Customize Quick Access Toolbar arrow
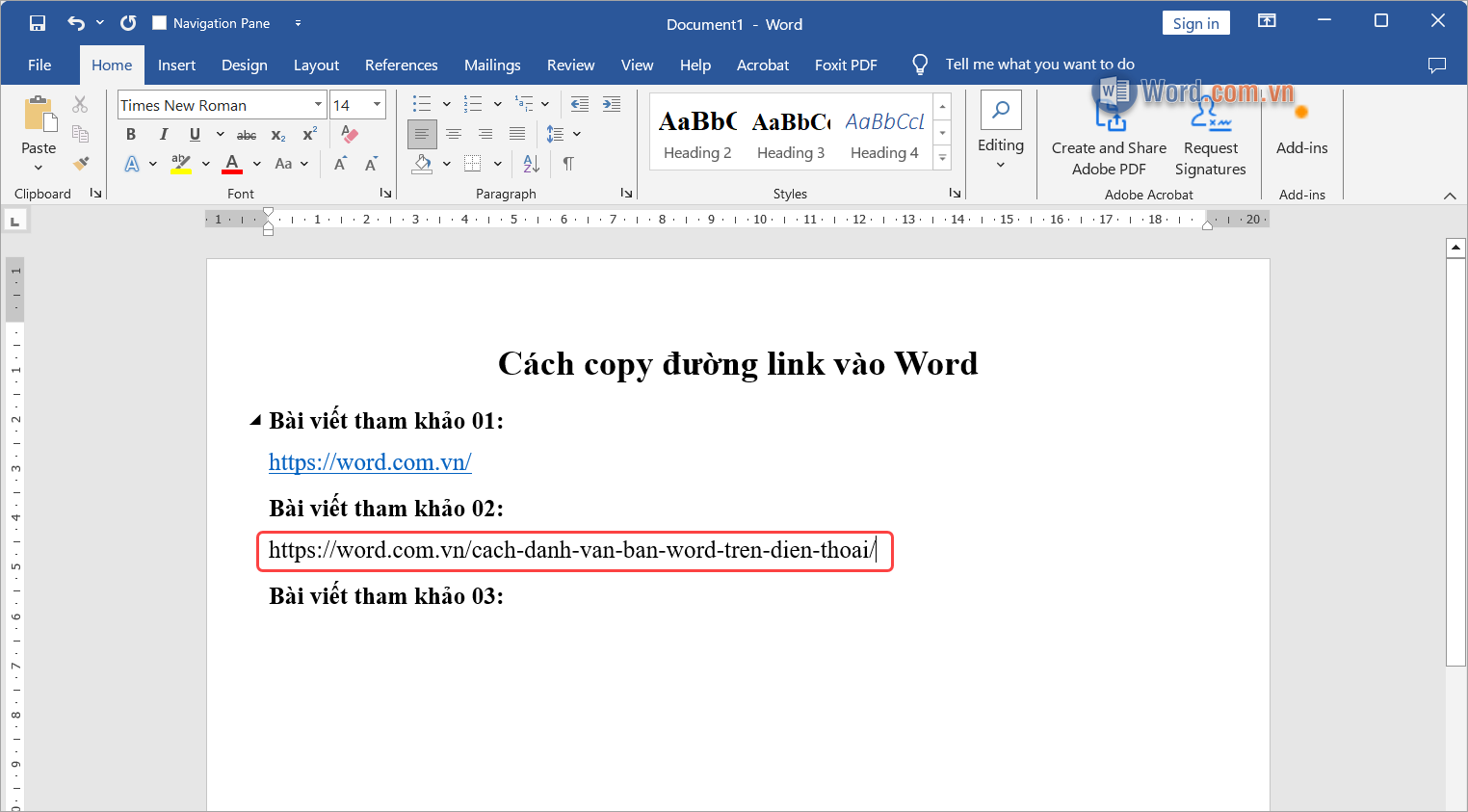Image resolution: width=1468 pixels, height=812 pixels. [298, 23]
